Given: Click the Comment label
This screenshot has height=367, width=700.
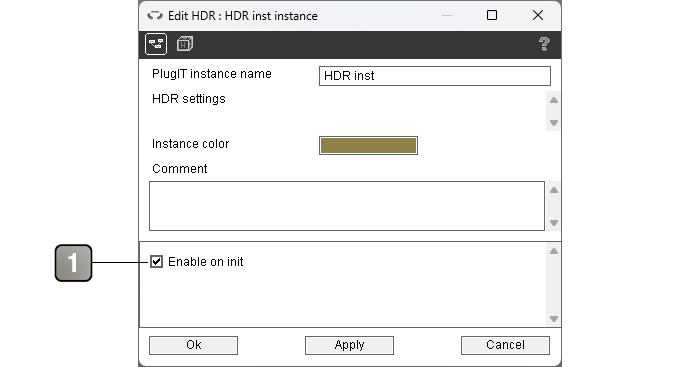Looking at the screenshot, I should click(179, 169).
